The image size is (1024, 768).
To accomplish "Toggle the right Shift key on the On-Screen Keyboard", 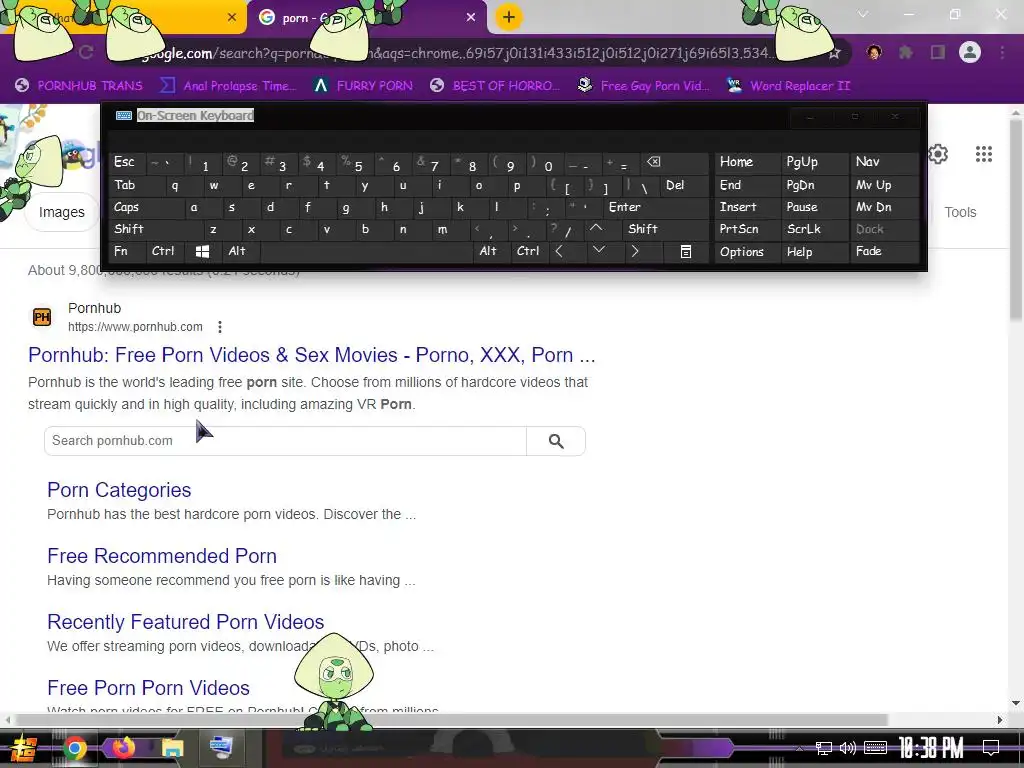I will point(666,229).
